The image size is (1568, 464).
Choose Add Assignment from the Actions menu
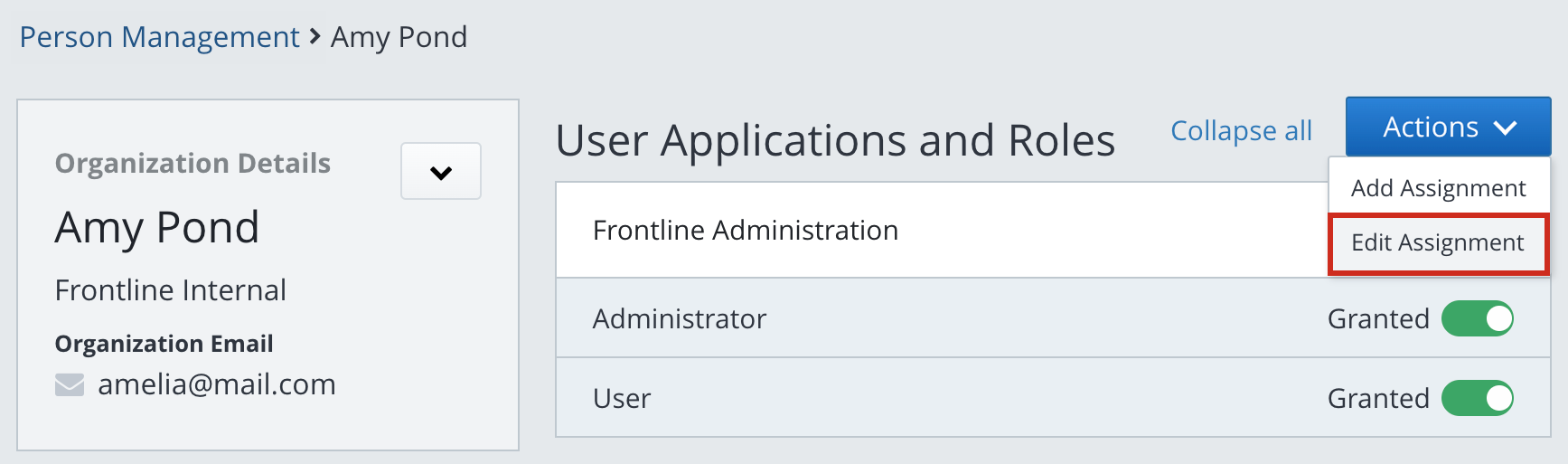click(1438, 188)
